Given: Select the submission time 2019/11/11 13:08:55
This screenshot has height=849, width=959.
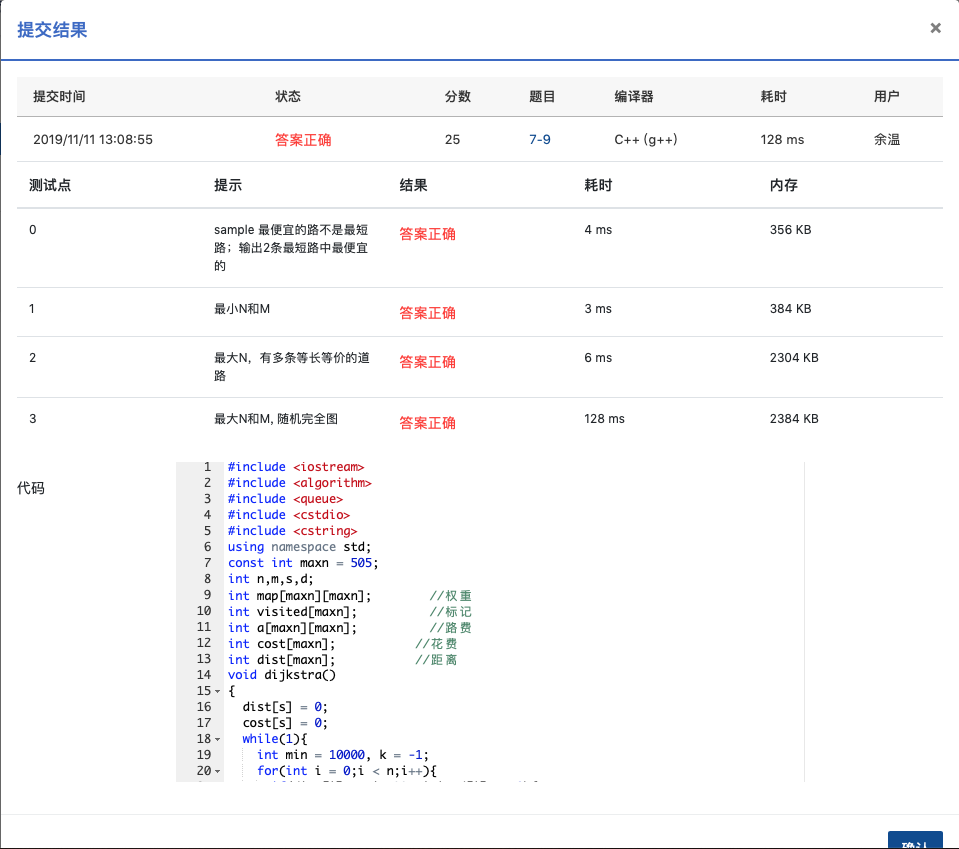Looking at the screenshot, I should tap(93, 139).
